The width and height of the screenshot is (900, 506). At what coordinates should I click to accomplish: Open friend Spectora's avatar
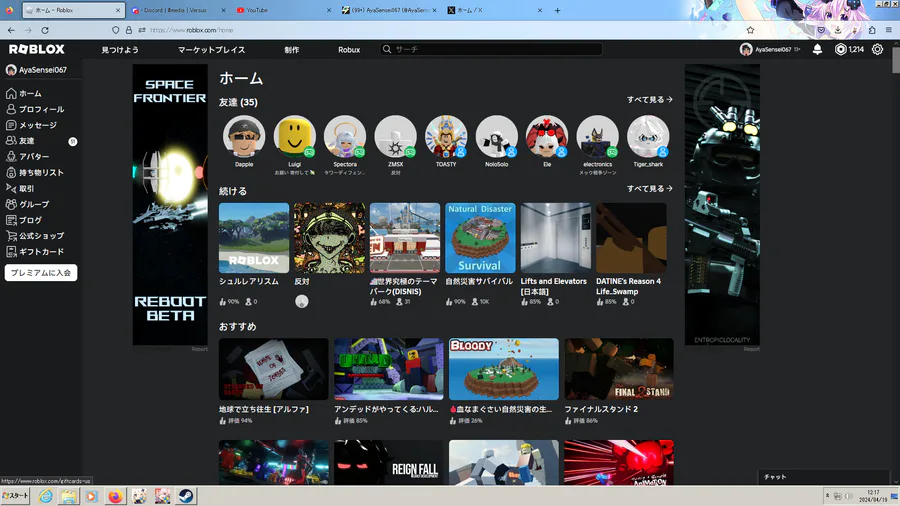click(345, 137)
